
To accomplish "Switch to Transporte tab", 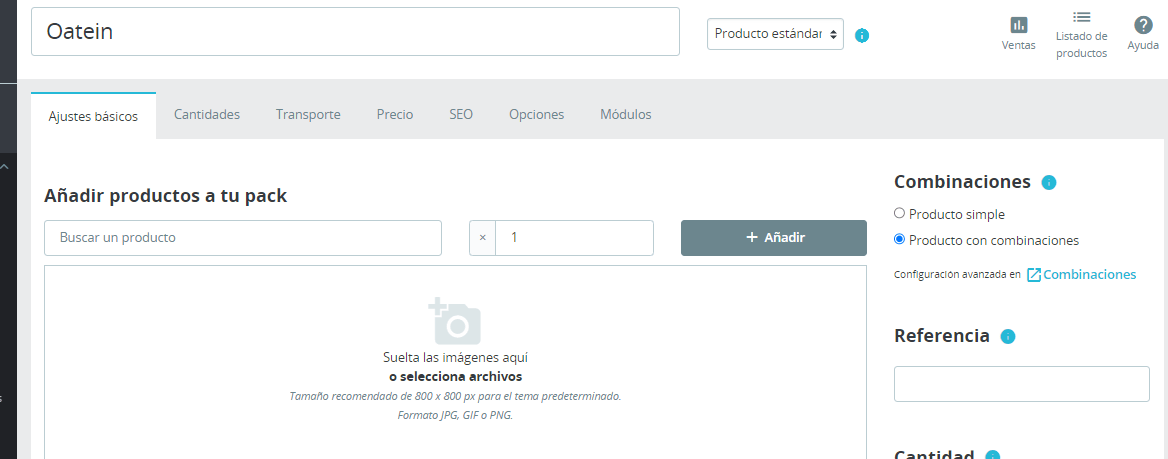I will [308, 115].
